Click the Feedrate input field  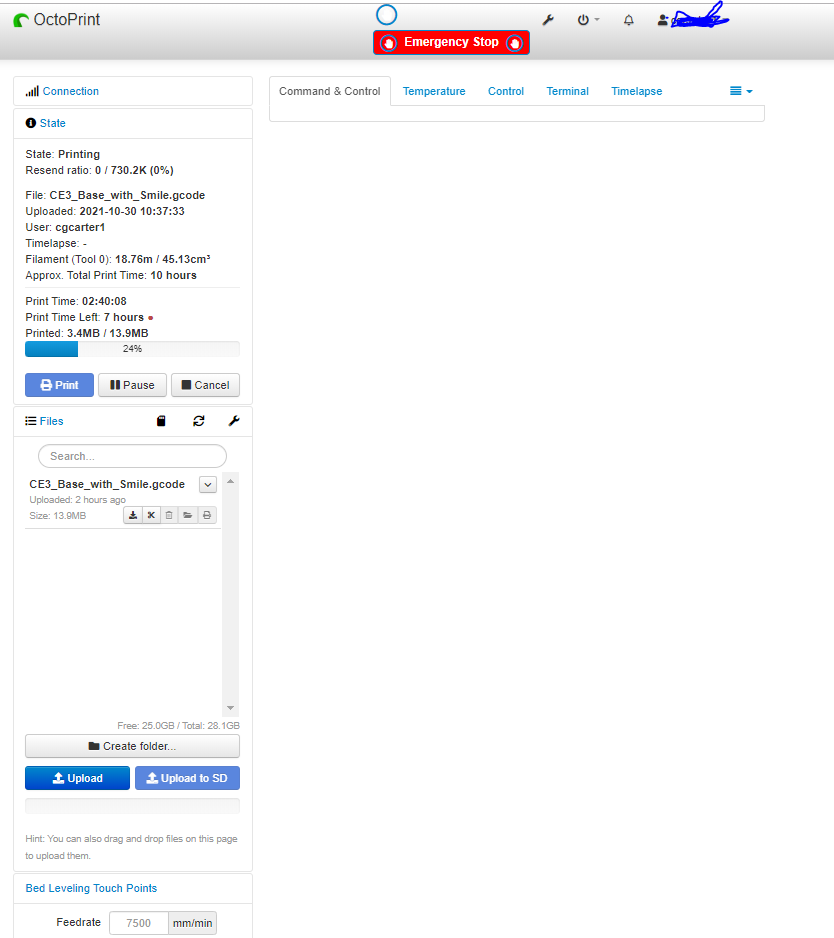(139, 923)
